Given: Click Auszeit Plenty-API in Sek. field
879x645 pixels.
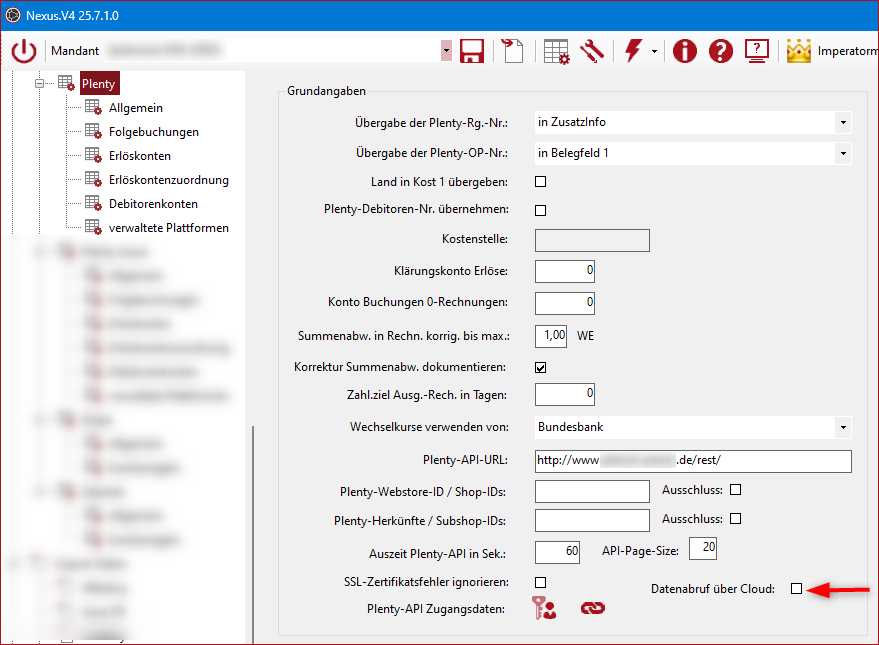Looking at the screenshot, I should point(557,552).
